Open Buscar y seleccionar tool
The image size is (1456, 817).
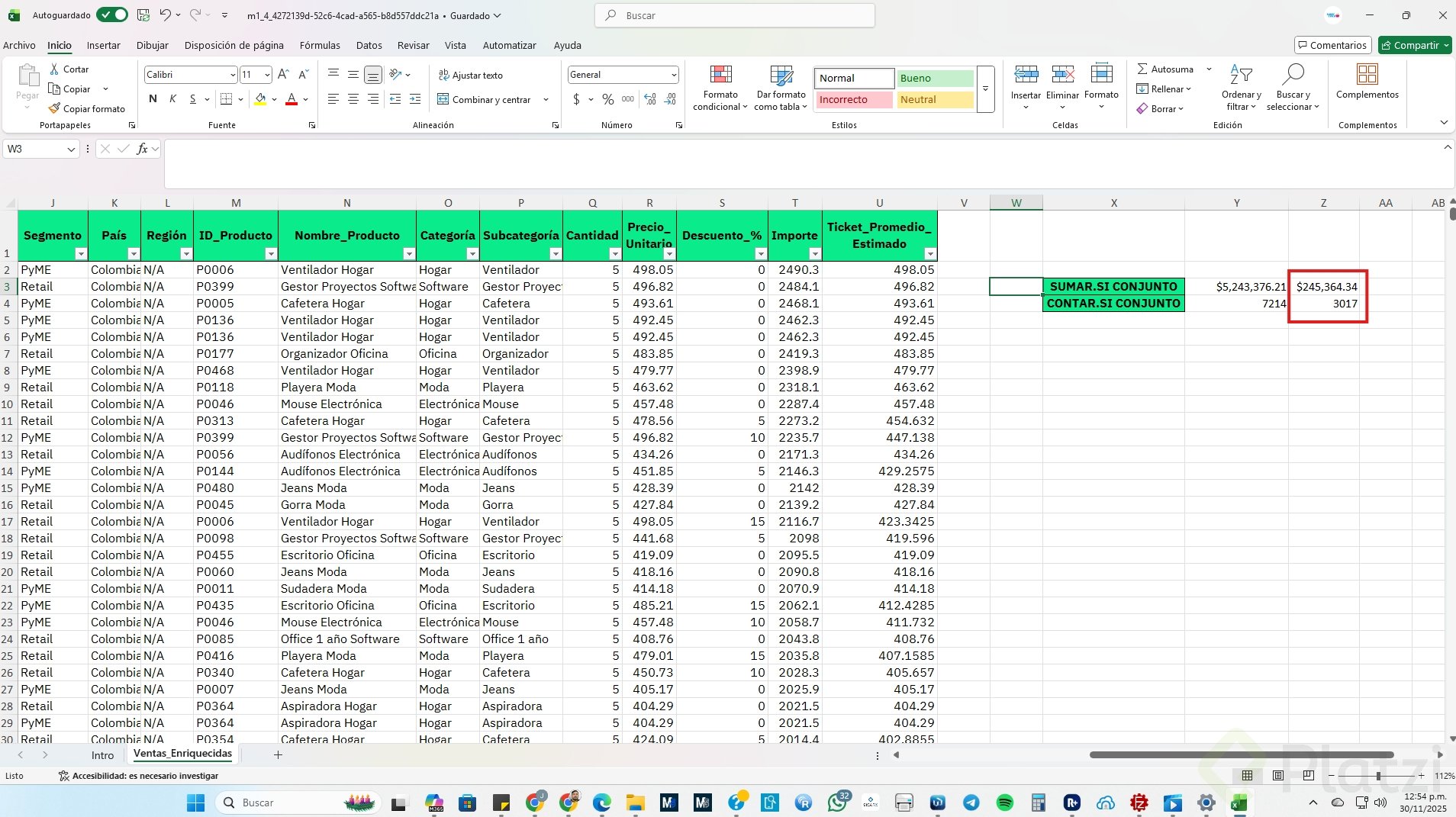tap(1293, 88)
